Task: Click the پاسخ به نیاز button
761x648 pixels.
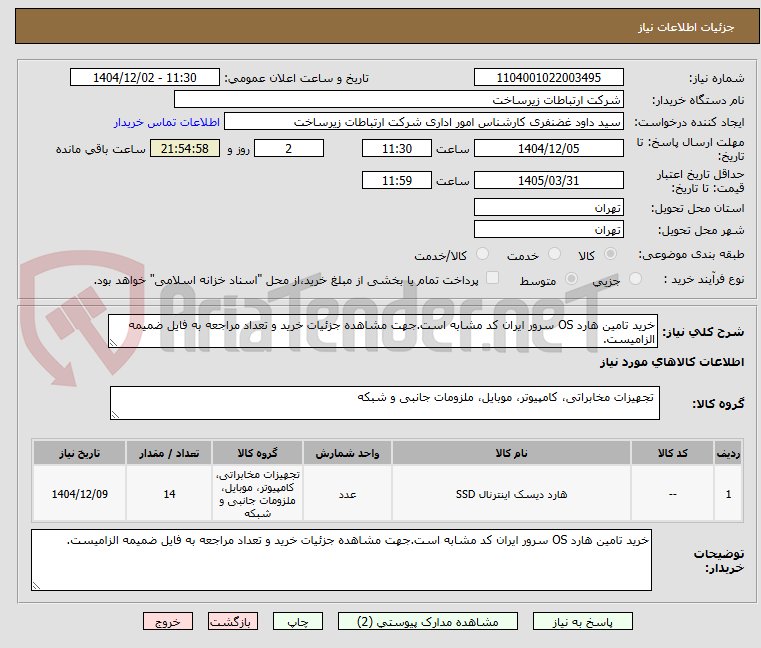Action: [x=582, y=621]
